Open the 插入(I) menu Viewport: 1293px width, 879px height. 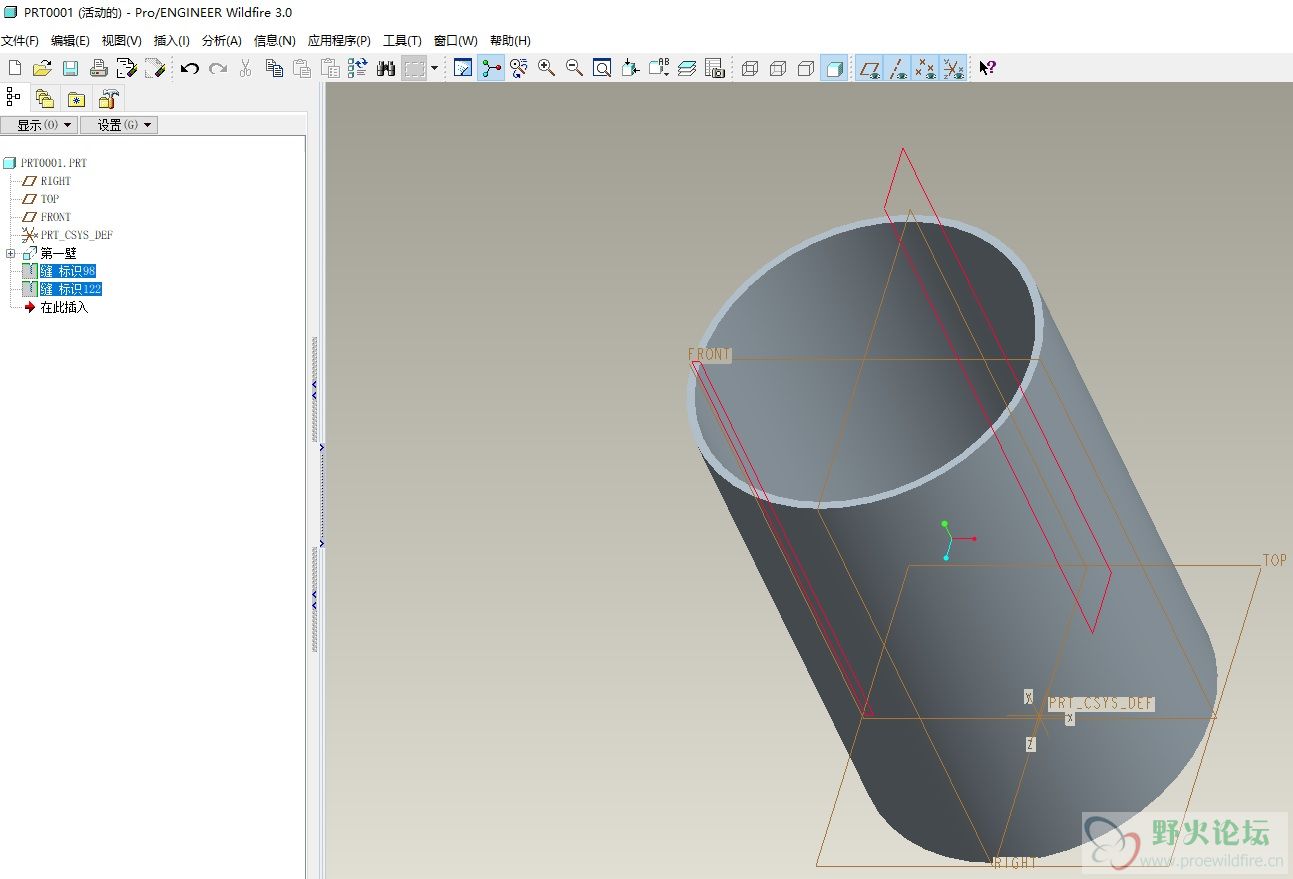click(172, 41)
